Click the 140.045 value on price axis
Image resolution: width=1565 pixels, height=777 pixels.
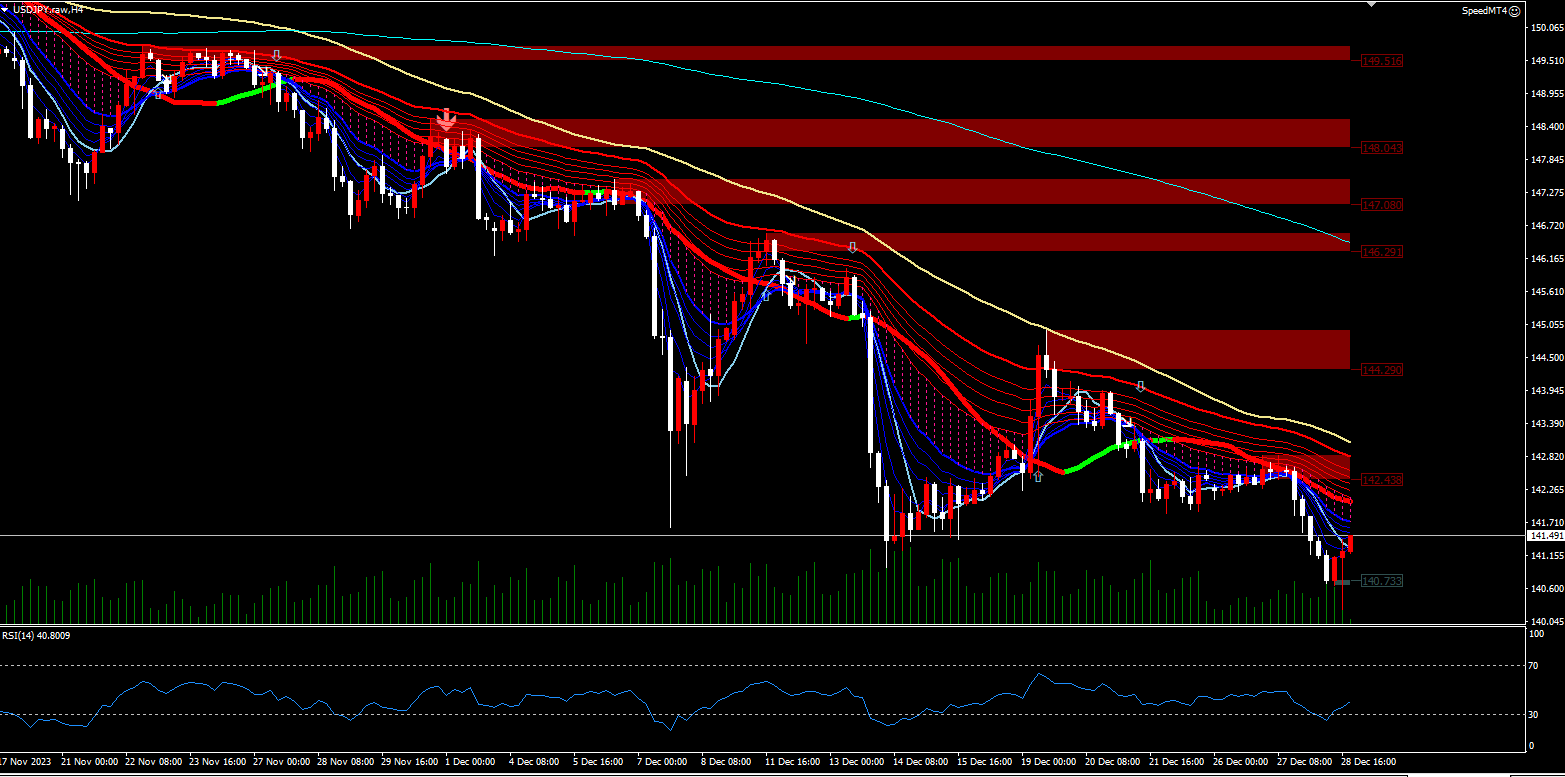[1546, 621]
